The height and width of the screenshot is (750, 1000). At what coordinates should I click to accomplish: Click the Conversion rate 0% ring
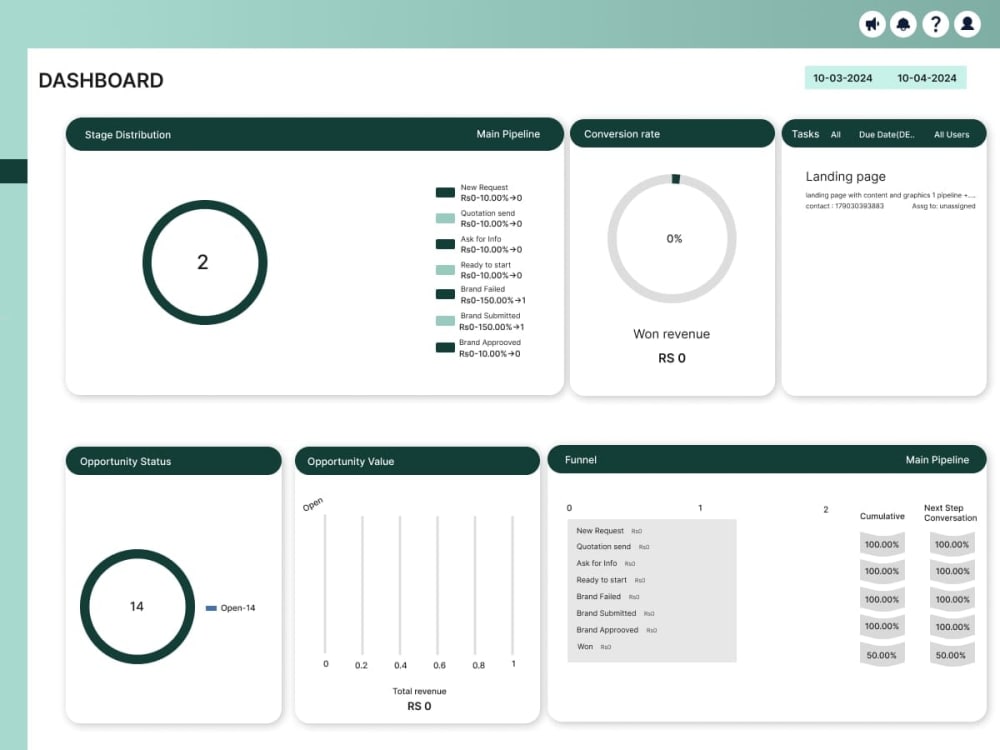click(x=672, y=239)
